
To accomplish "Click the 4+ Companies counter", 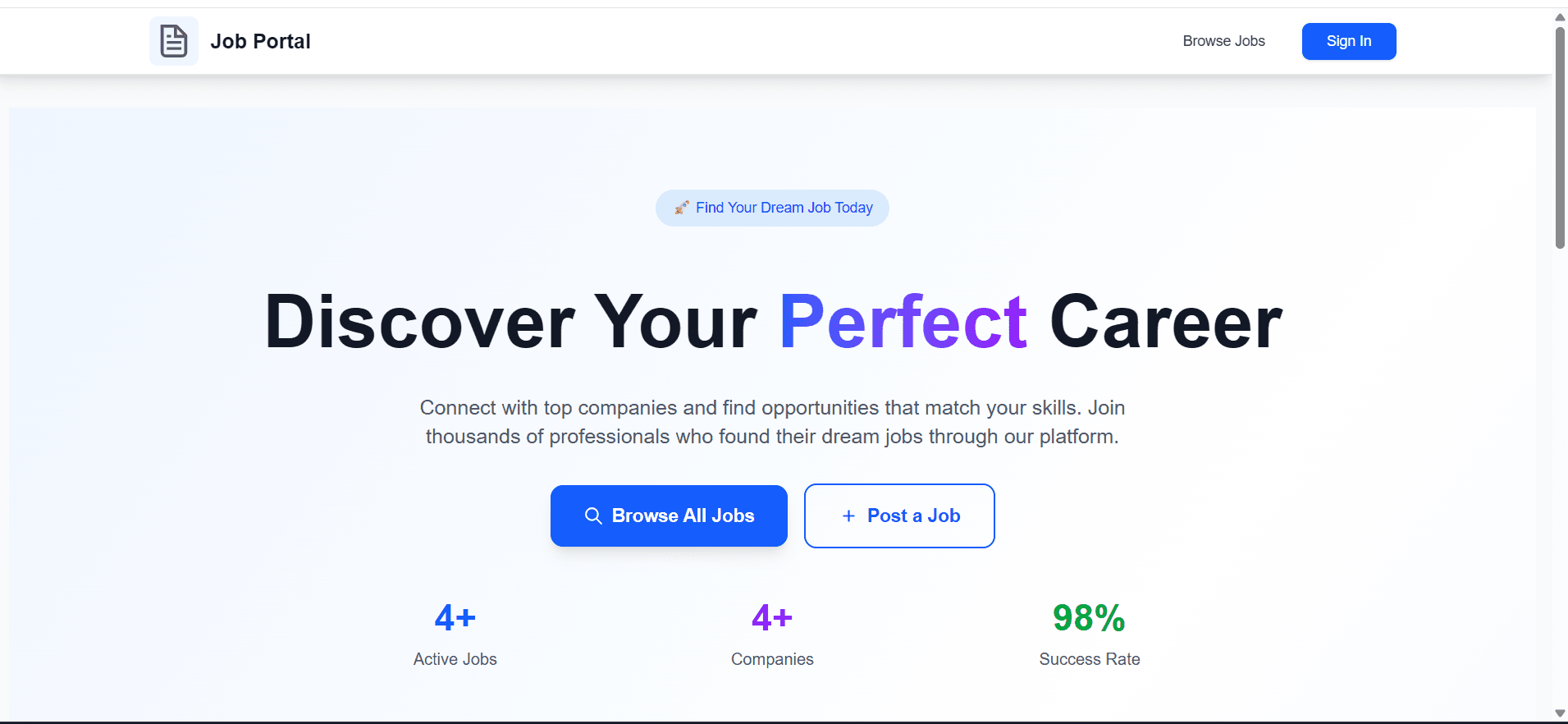I will click(x=771, y=617).
